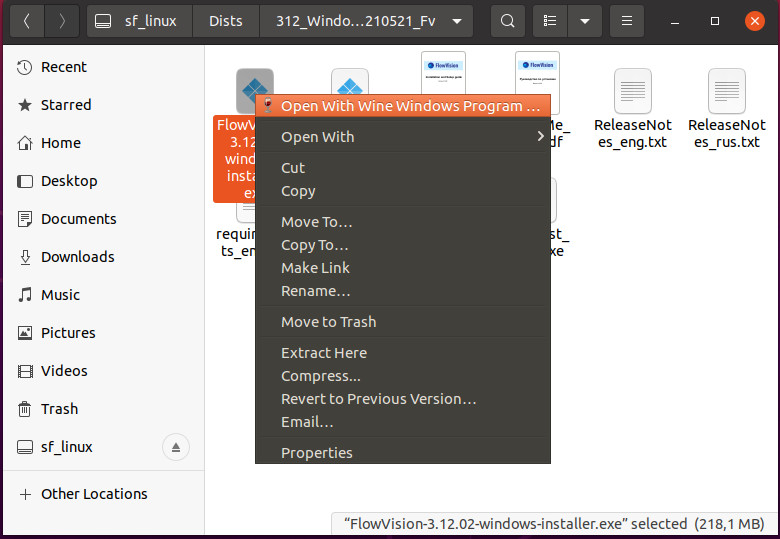The height and width of the screenshot is (539, 780).
Task: Select Make Link
Action: point(402,268)
